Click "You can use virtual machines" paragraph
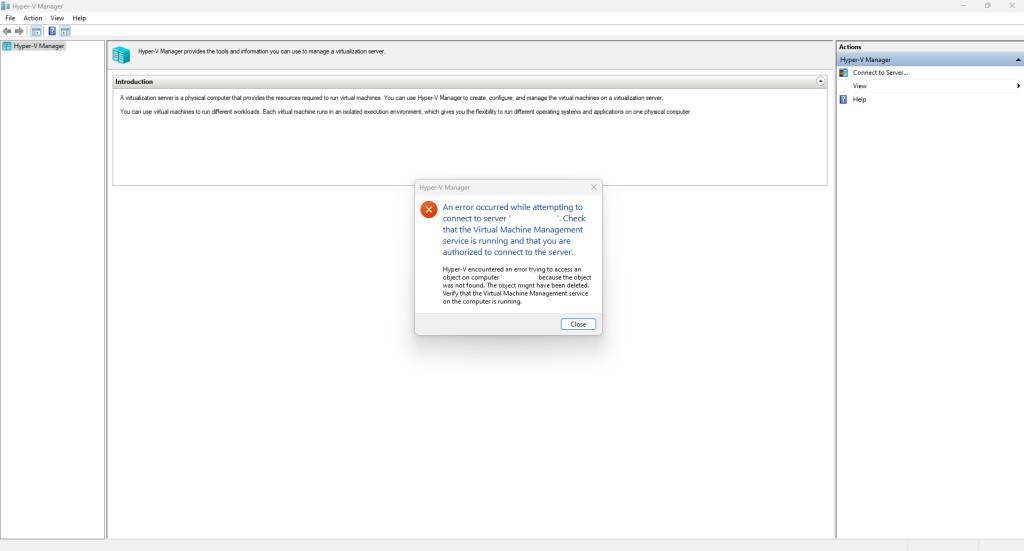1024x551 pixels. point(406,112)
